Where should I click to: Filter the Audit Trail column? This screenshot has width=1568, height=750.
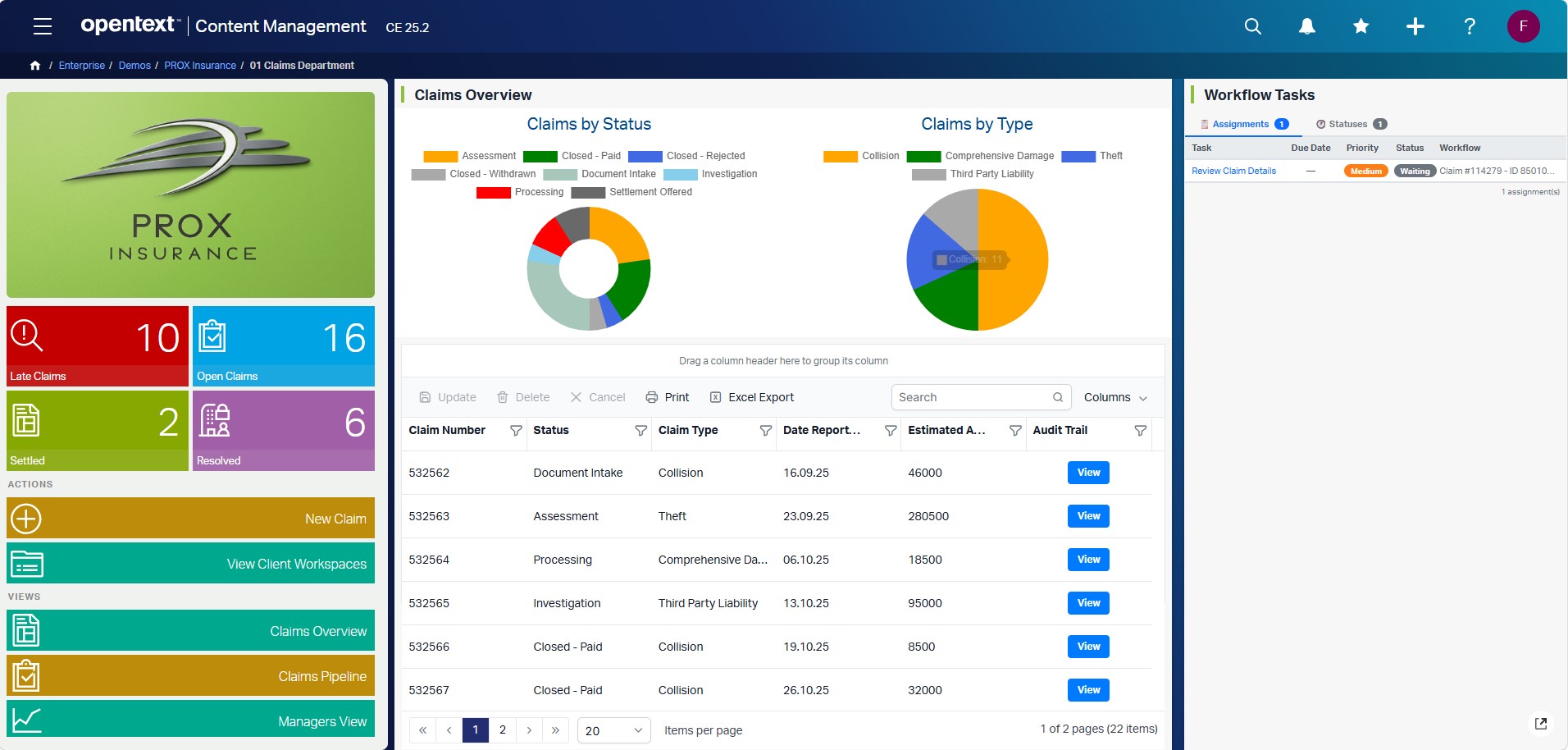pyautogui.click(x=1140, y=431)
